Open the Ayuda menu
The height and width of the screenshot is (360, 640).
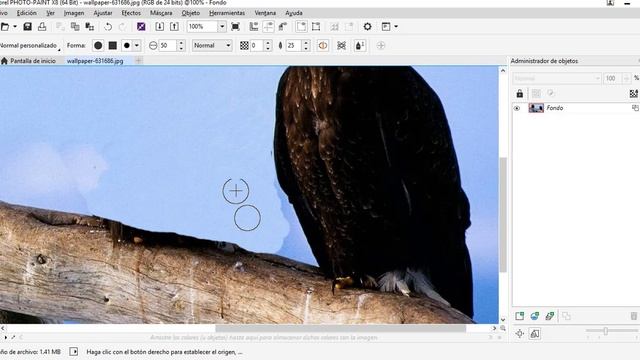tap(293, 13)
